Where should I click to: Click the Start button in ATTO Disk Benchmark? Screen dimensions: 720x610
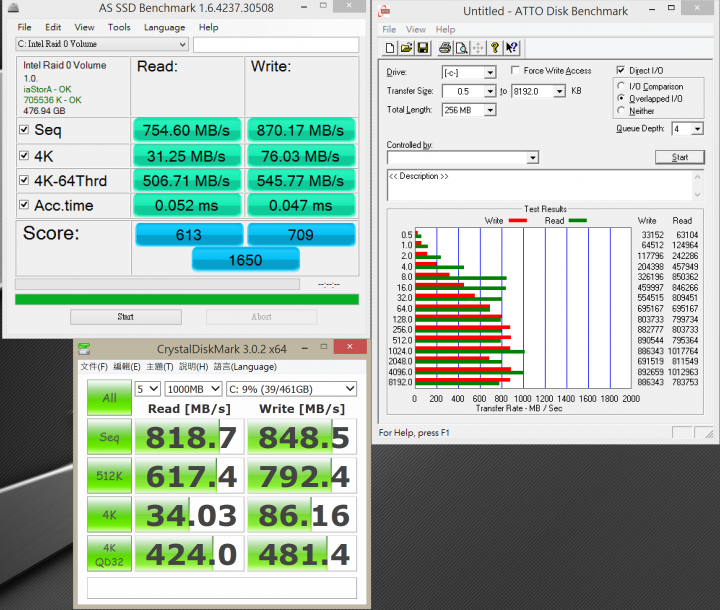pos(680,157)
